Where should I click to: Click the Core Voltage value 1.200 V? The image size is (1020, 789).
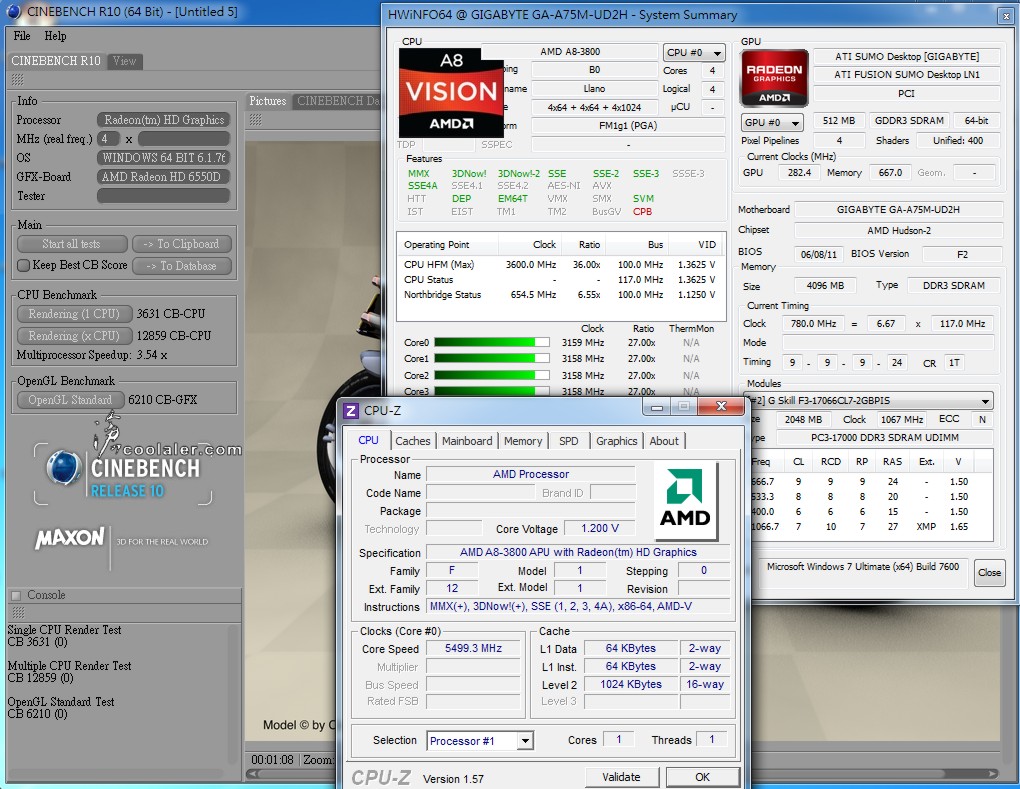pyautogui.click(x=600, y=528)
